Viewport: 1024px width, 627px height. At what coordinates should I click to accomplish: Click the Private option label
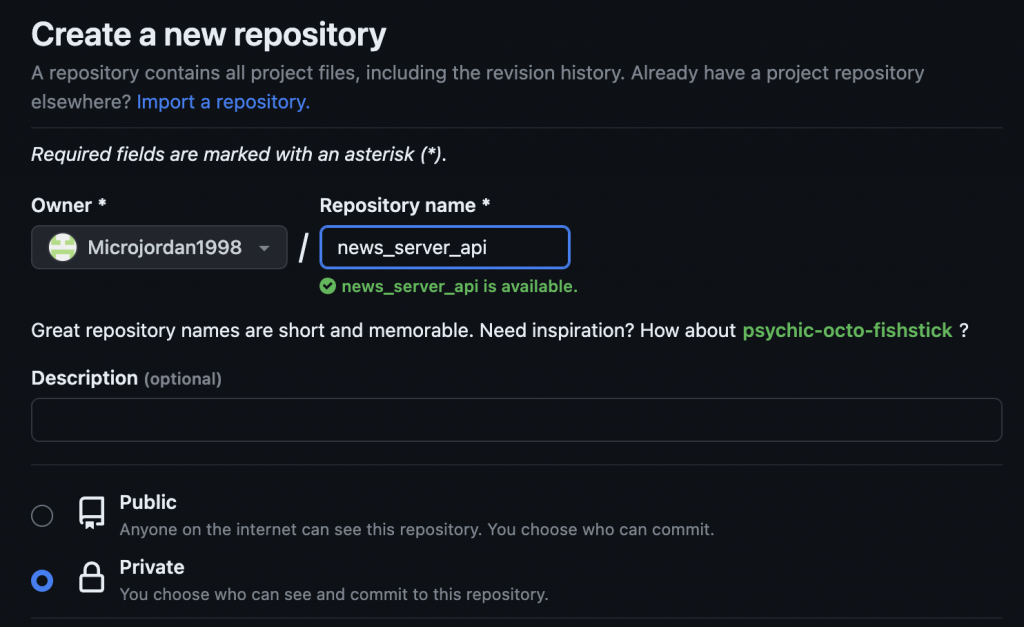click(x=152, y=567)
